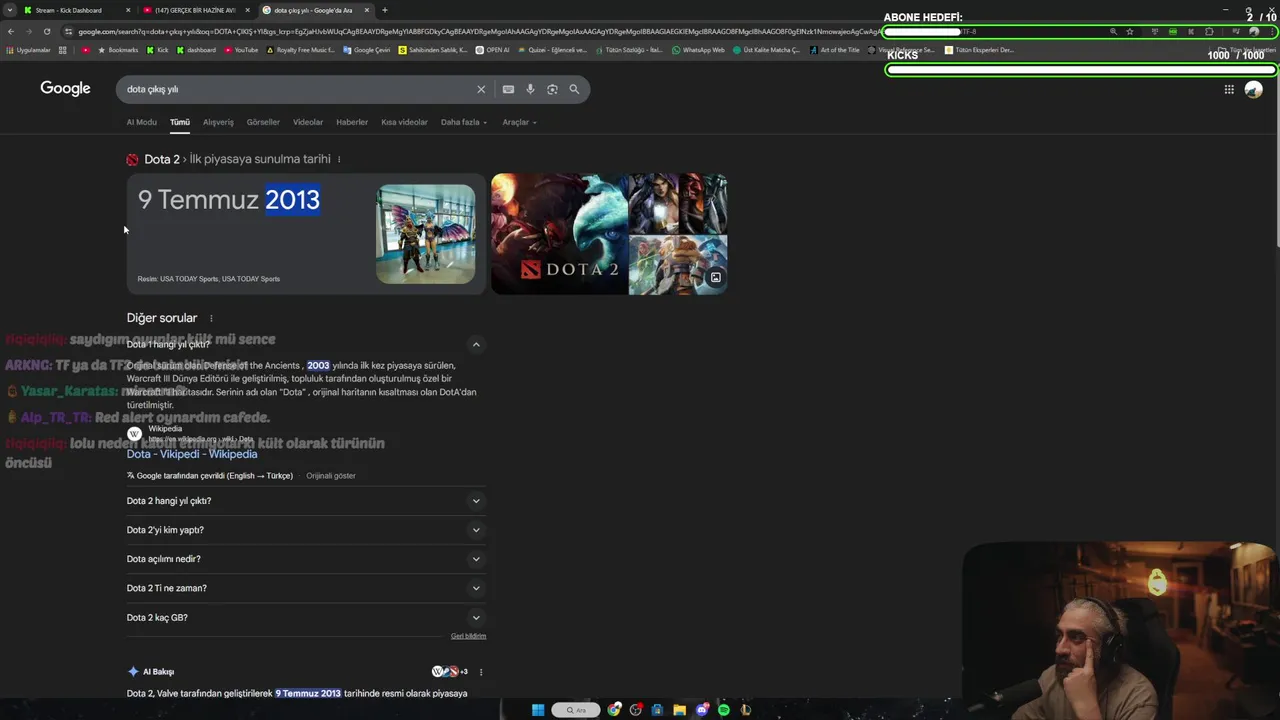Open the on-screen keyboard input tool
Image resolution: width=1280 pixels, height=720 pixels.
(x=508, y=89)
